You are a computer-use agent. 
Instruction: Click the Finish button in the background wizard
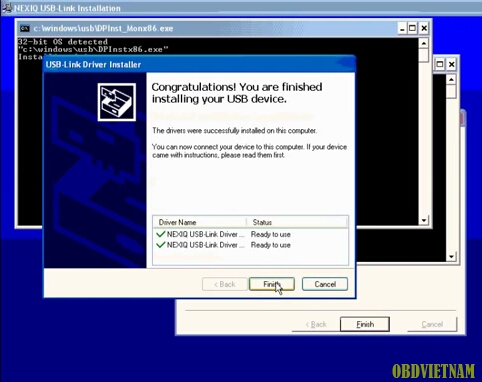365,324
